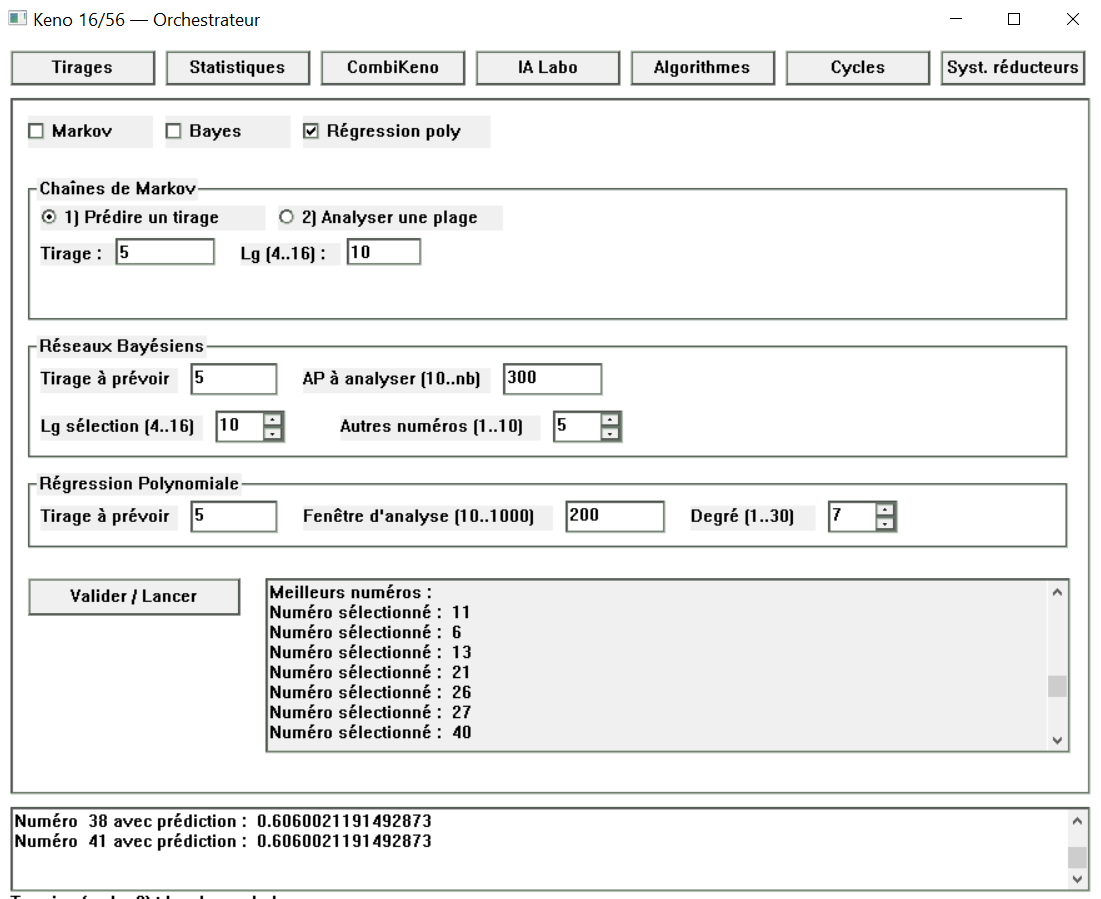Open the Tirages tab
1101x899 pixels.
pos(82,68)
